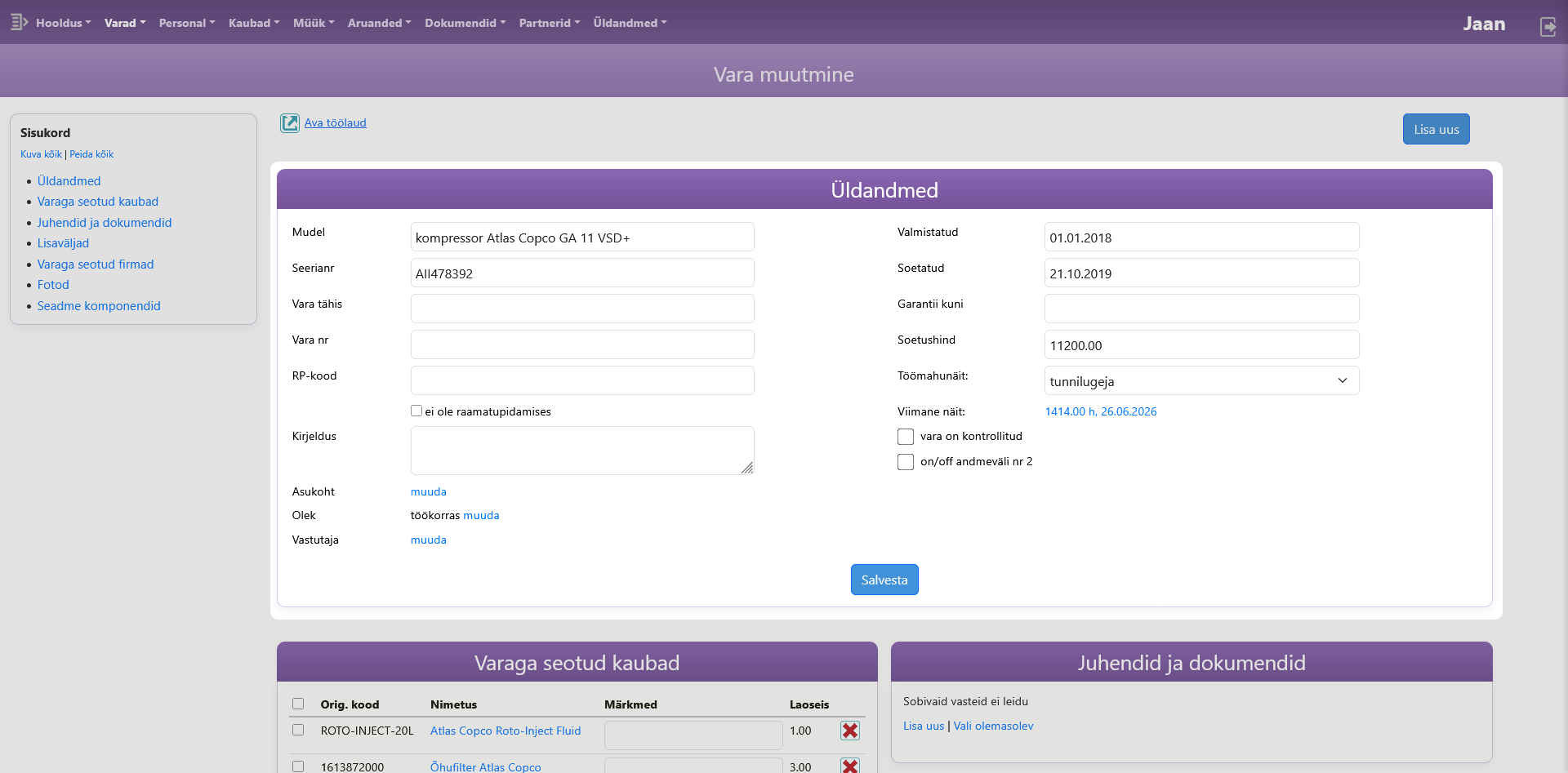1568x773 pixels.
Task: Click the Soetatud date field
Action: [1201, 273]
